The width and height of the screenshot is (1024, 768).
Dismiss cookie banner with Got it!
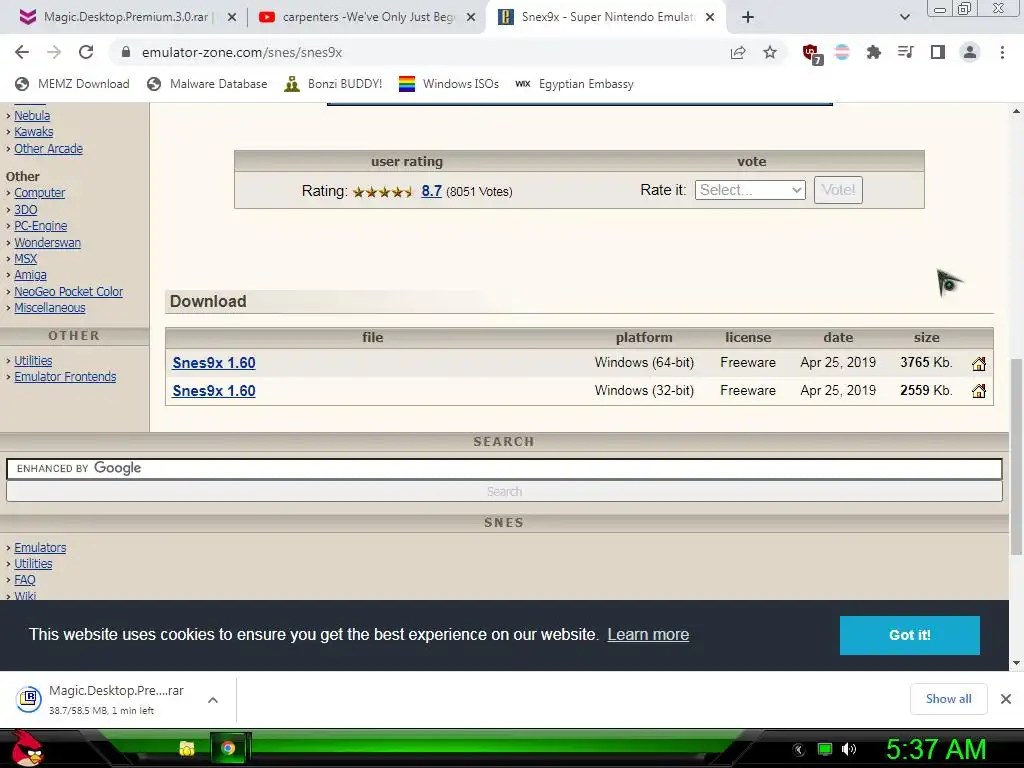pos(909,635)
